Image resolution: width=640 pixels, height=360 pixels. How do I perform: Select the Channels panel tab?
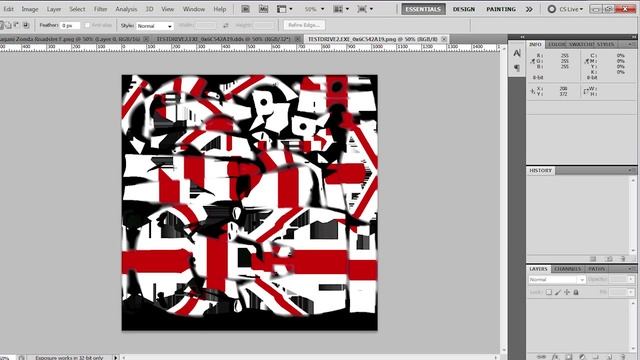(567, 269)
